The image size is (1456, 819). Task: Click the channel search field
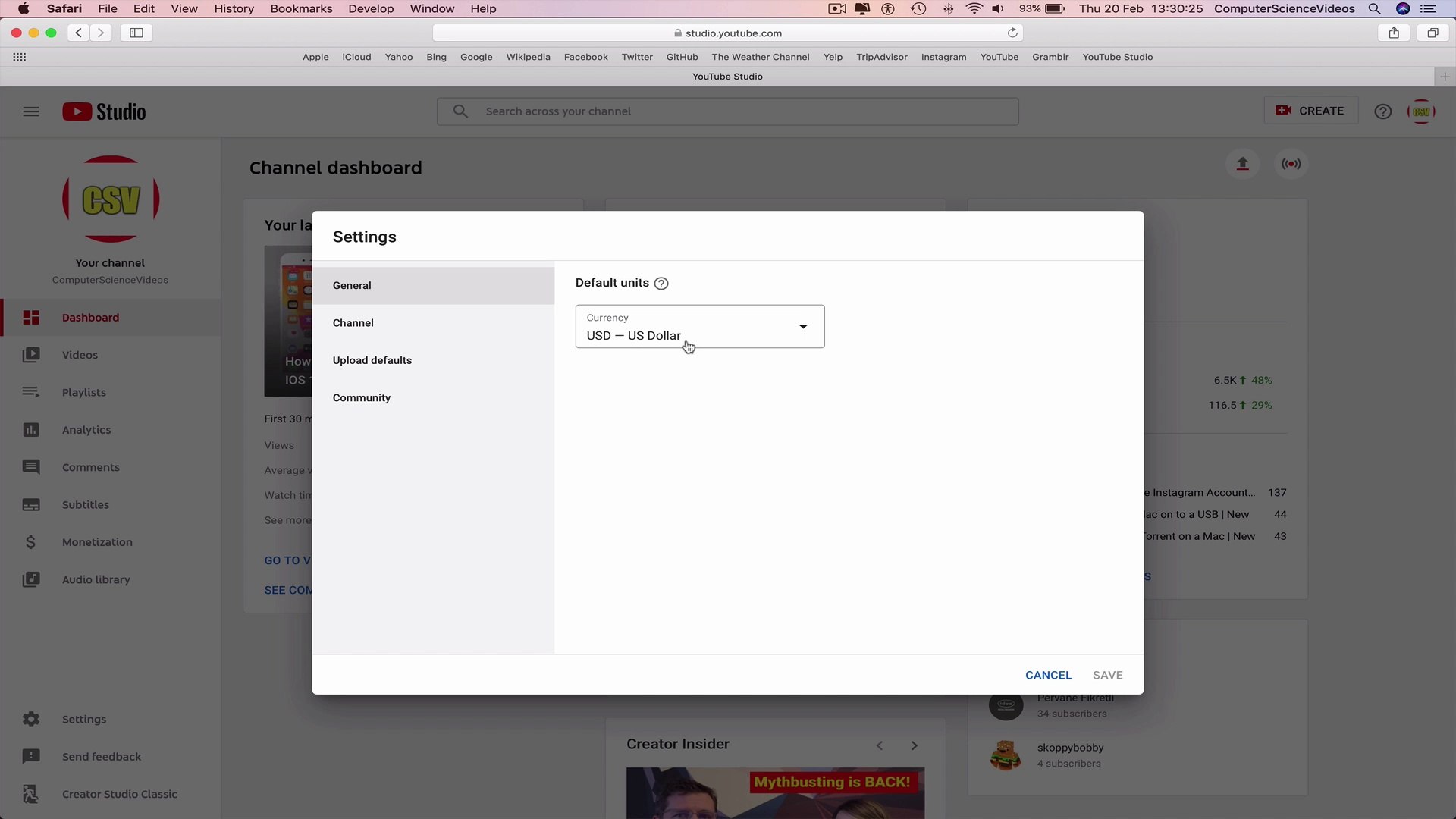(728, 111)
